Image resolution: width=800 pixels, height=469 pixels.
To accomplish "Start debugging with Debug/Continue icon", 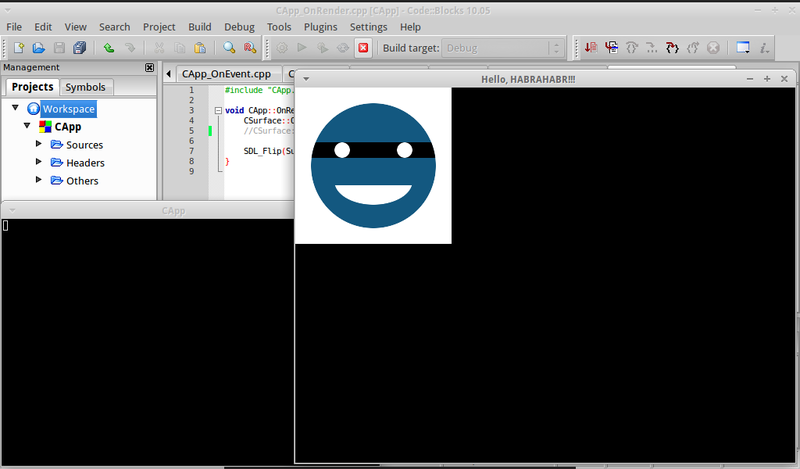I will (x=591, y=48).
